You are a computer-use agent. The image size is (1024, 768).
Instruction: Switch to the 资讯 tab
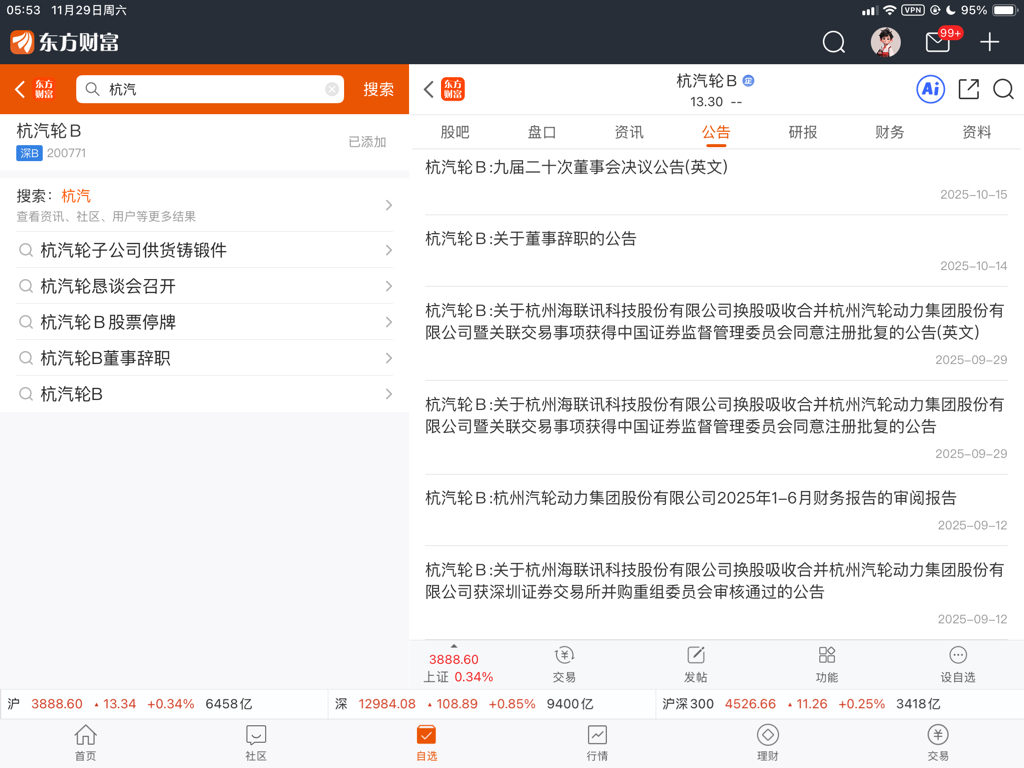click(629, 133)
